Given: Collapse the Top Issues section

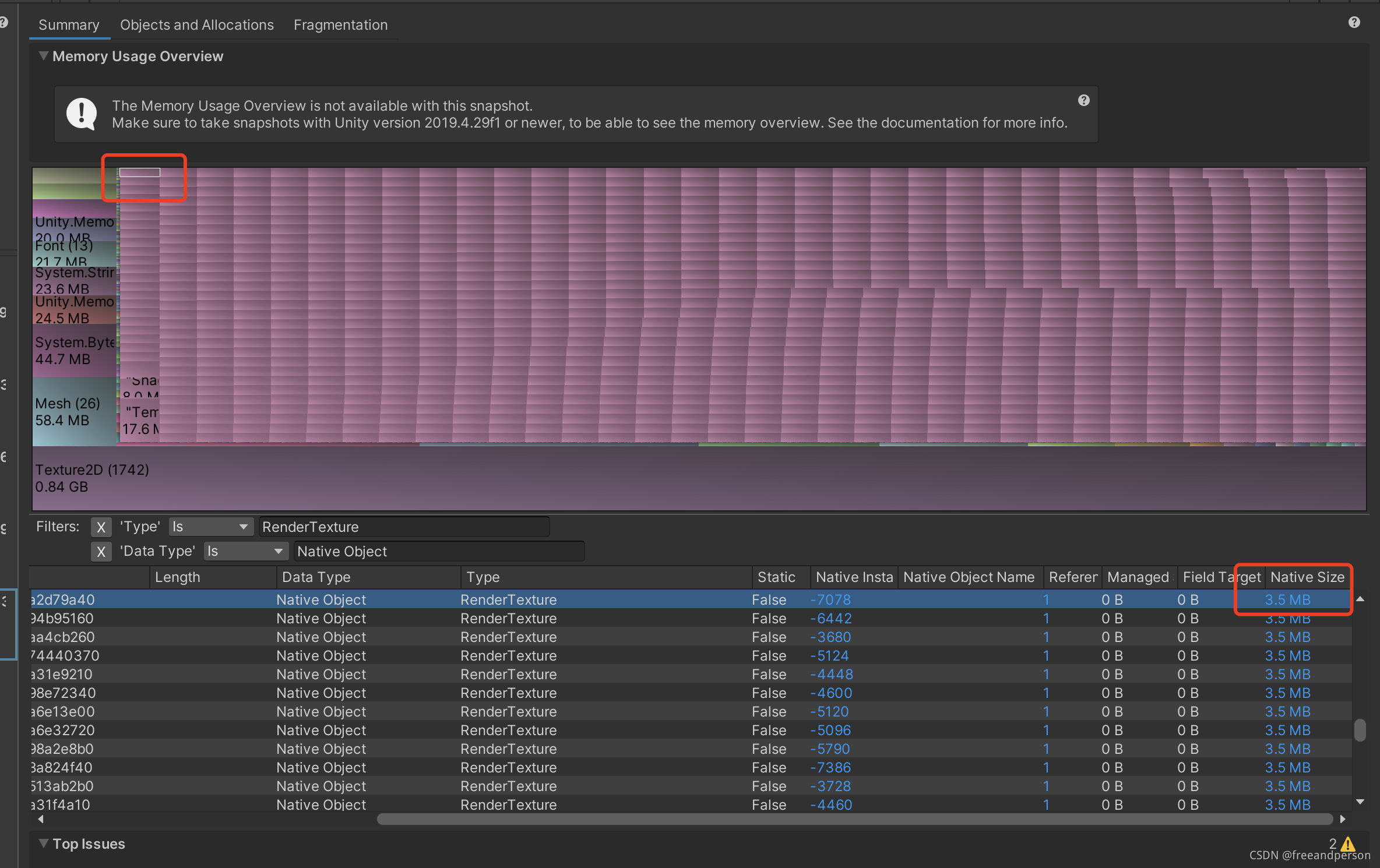Looking at the screenshot, I should [x=43, y=844].
